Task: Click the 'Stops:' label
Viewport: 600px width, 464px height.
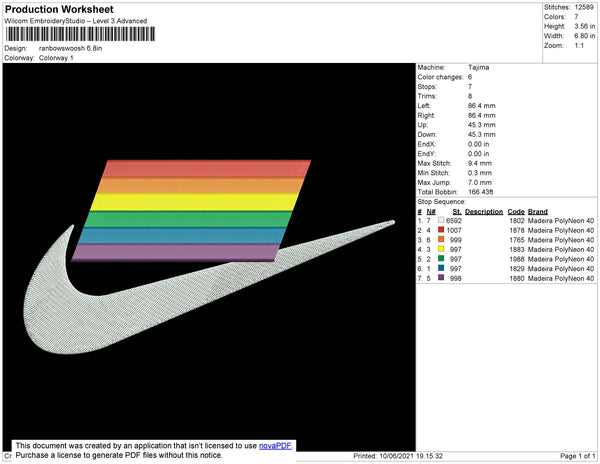Action: (427, 87)
